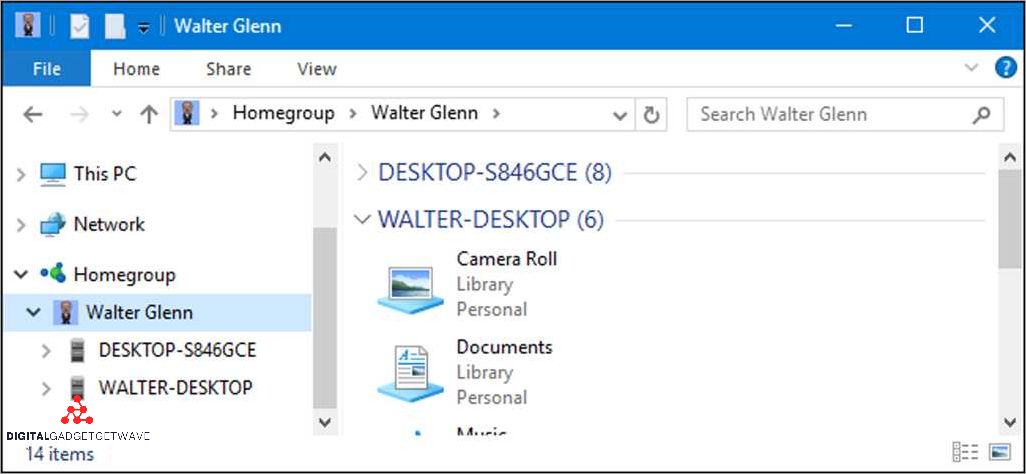Expand This PC in the navigation tree
1026x474 pixels.
(x=20, y=174)
